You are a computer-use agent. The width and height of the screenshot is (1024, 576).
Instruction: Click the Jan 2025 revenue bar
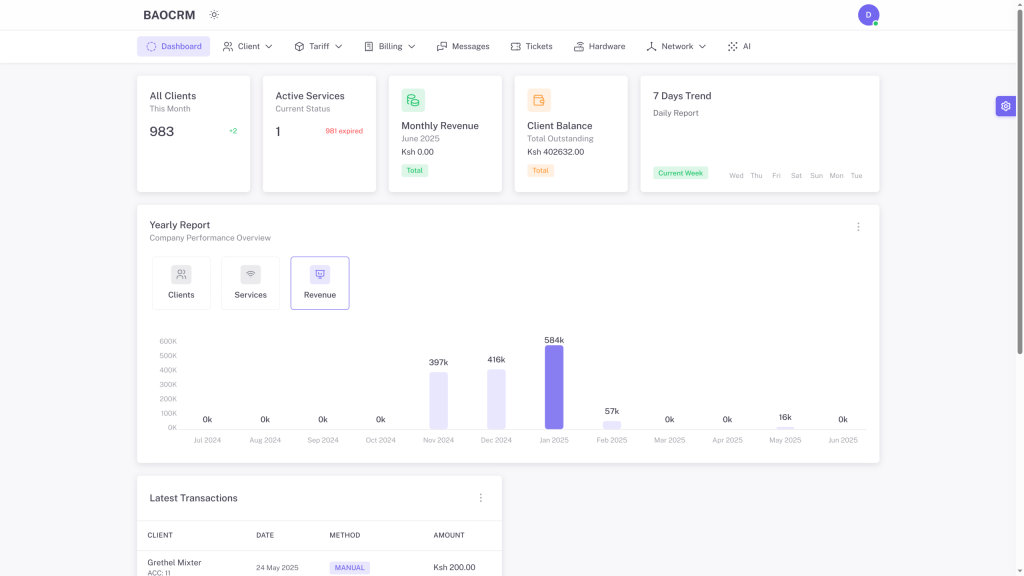pyautogui.click(x=554, y=387)
